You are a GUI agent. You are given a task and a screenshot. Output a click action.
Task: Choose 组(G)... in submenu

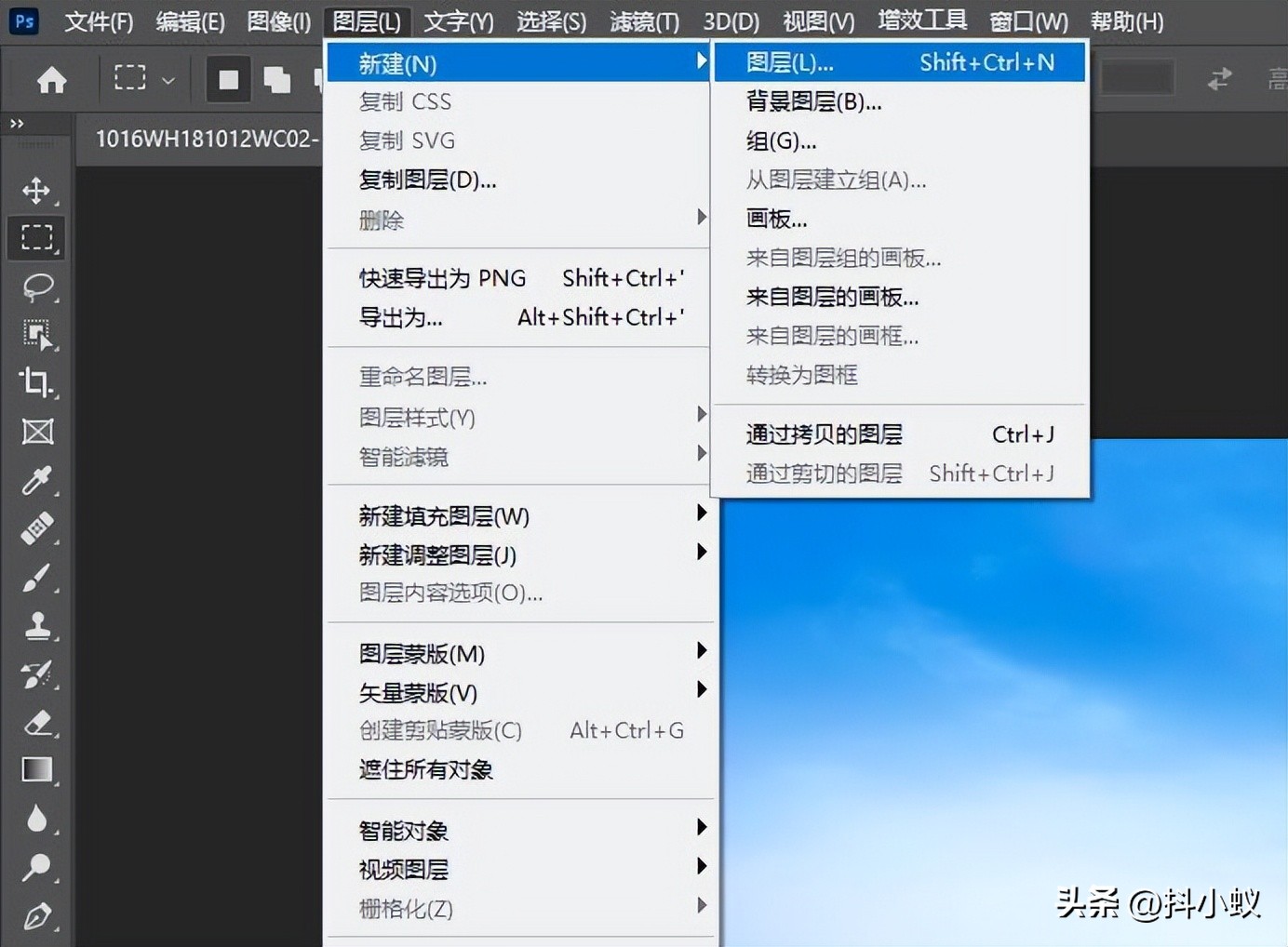pos(899,140)
